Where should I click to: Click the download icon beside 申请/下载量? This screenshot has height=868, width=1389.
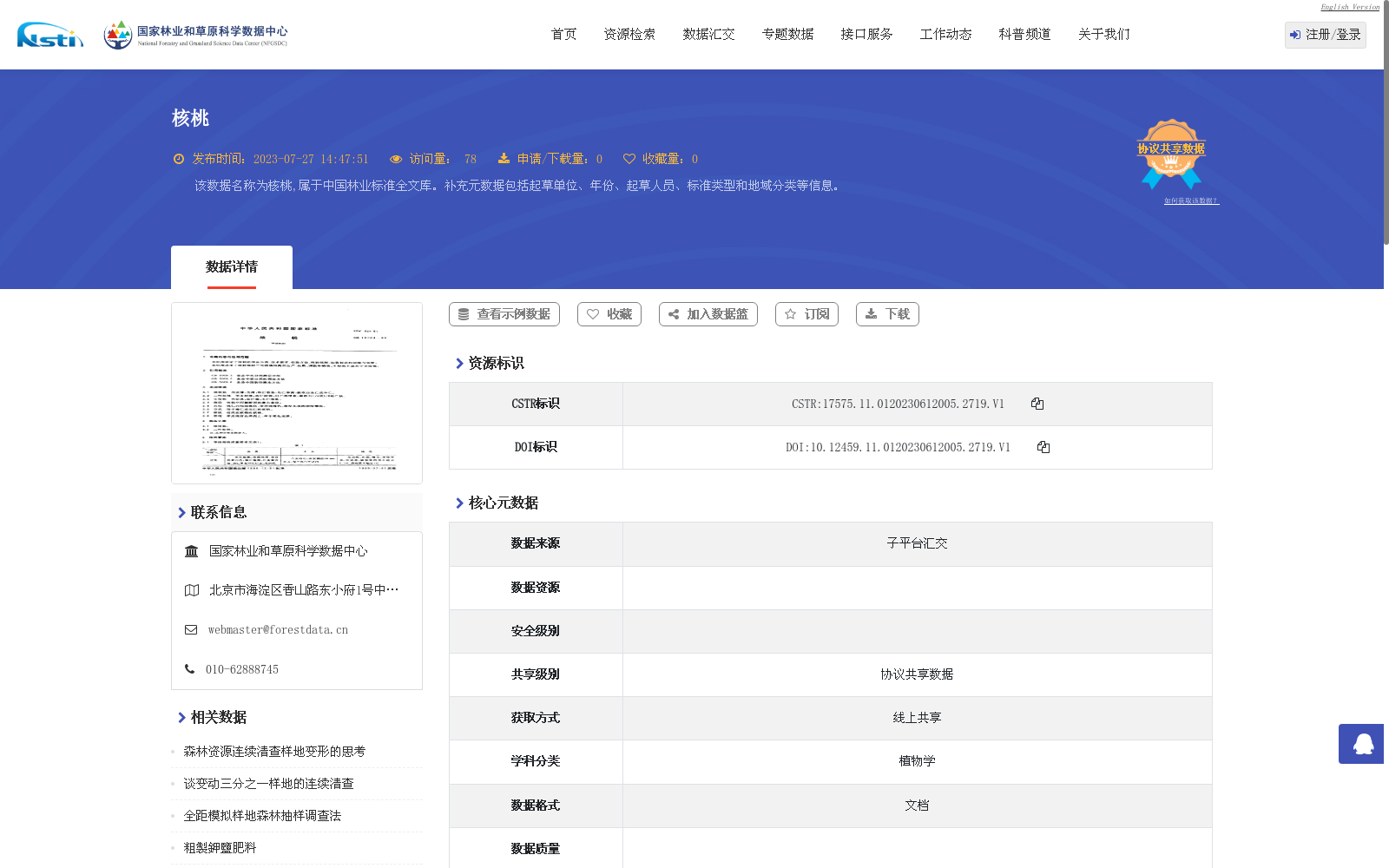coord(504,159)
